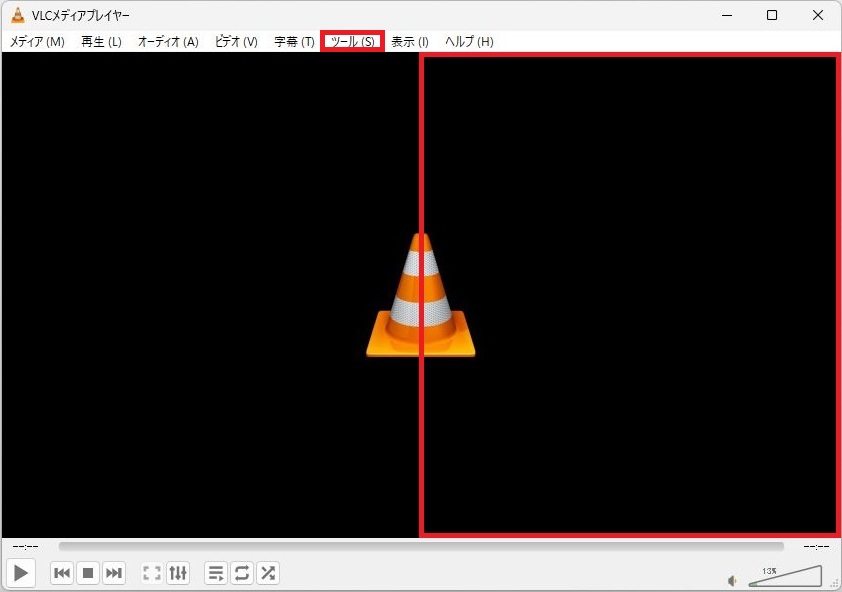Stop playback with the stop icon
Screen dimensions: 842x592
(88, 573)
